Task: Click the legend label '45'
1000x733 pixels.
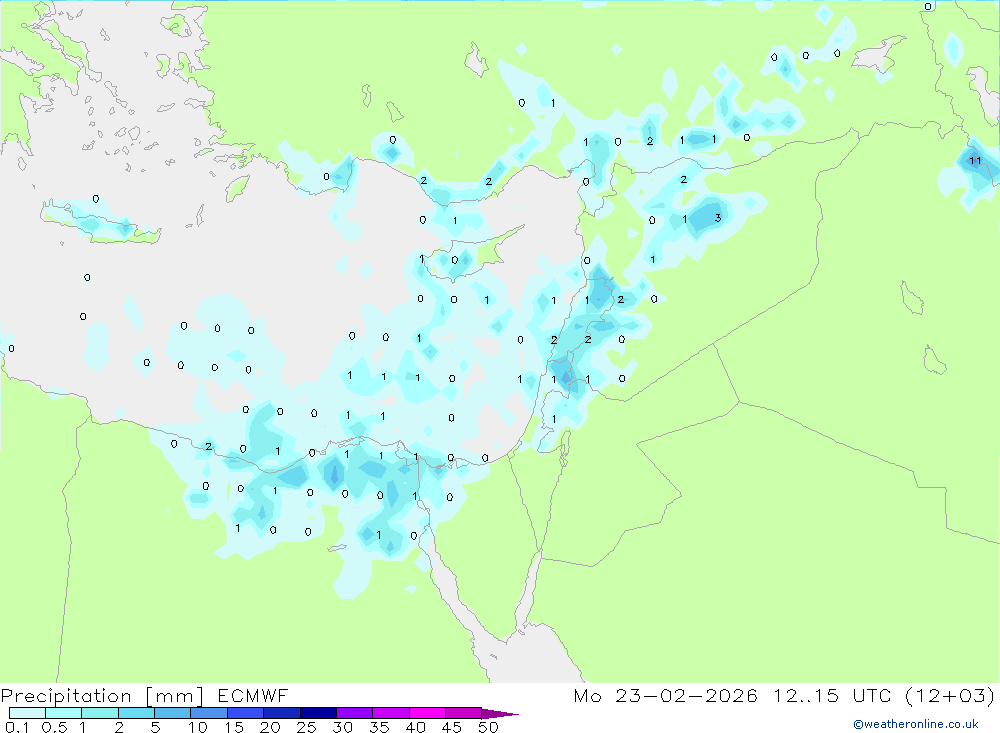Action: 452,727
